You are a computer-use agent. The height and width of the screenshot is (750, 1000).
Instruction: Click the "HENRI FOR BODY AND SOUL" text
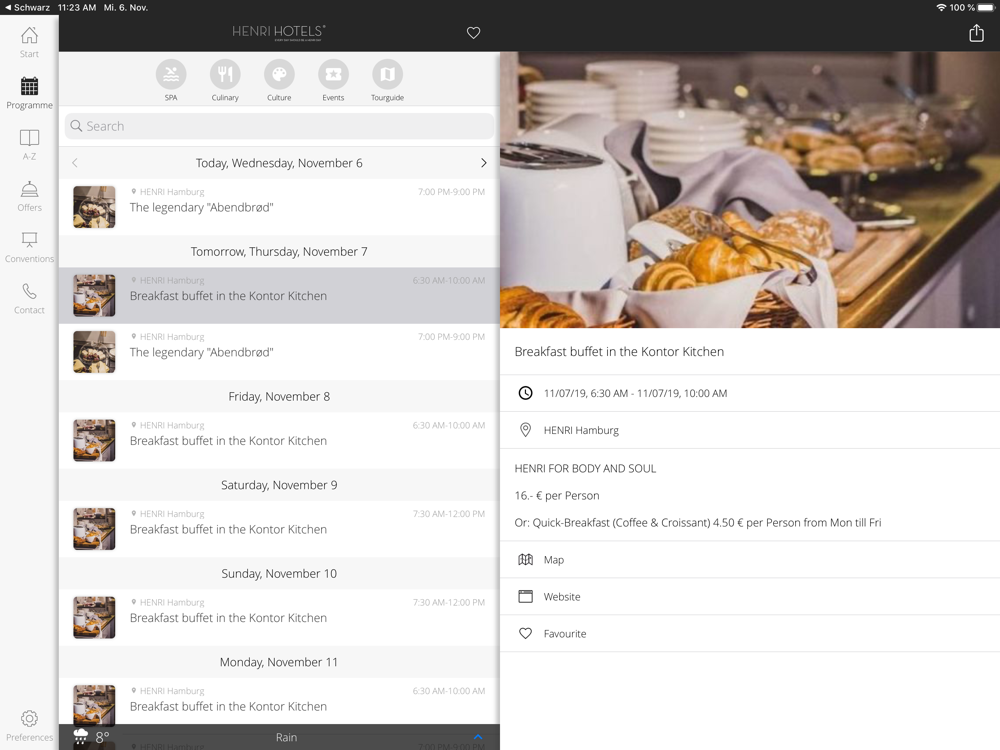(585, 469)
